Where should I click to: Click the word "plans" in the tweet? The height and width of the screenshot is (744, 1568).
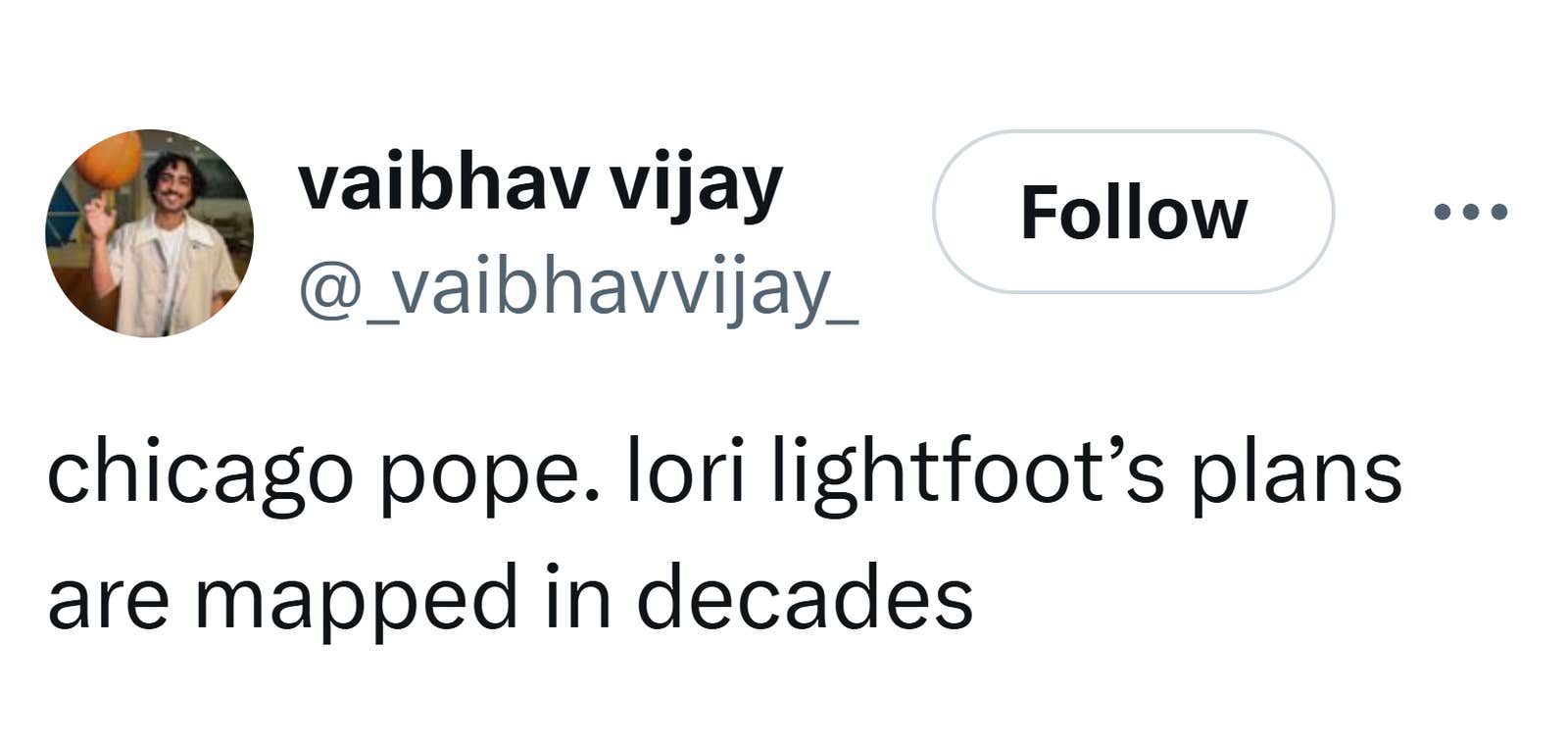(1296, 474)
